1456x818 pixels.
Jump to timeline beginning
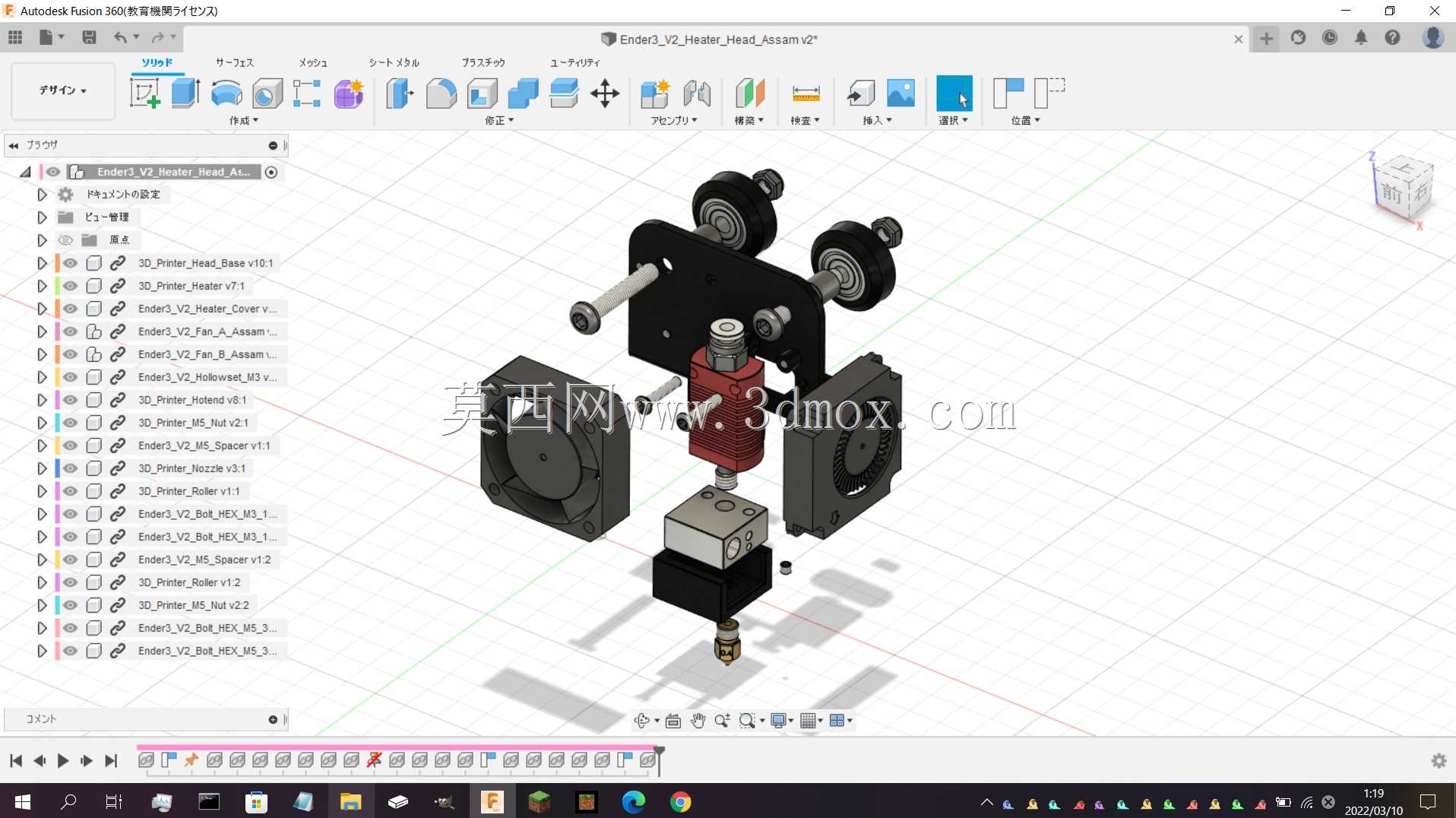[16, 760]
